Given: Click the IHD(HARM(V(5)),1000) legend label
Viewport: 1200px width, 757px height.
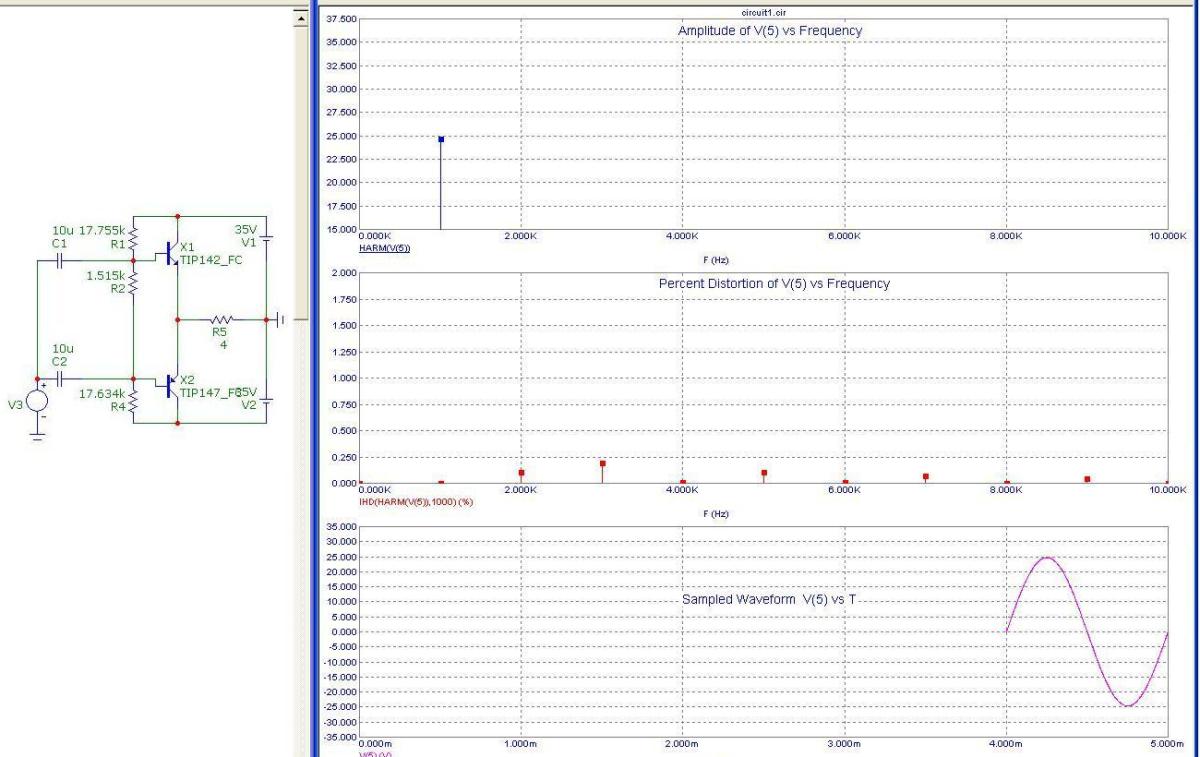Looking at the screenshot, I should tap(415, 501).
